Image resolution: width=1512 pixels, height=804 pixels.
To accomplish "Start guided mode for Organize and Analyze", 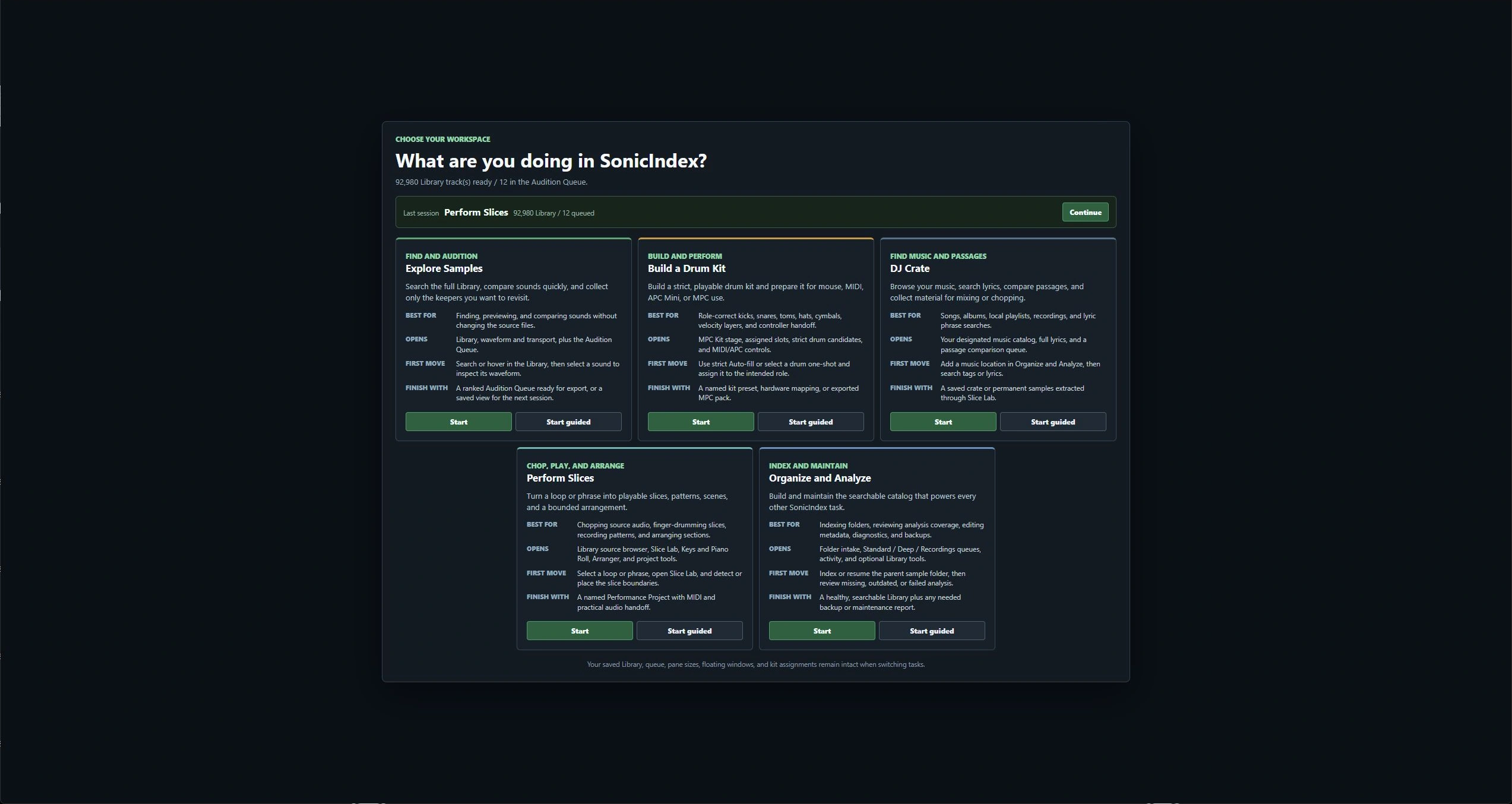I will point(932,631).
